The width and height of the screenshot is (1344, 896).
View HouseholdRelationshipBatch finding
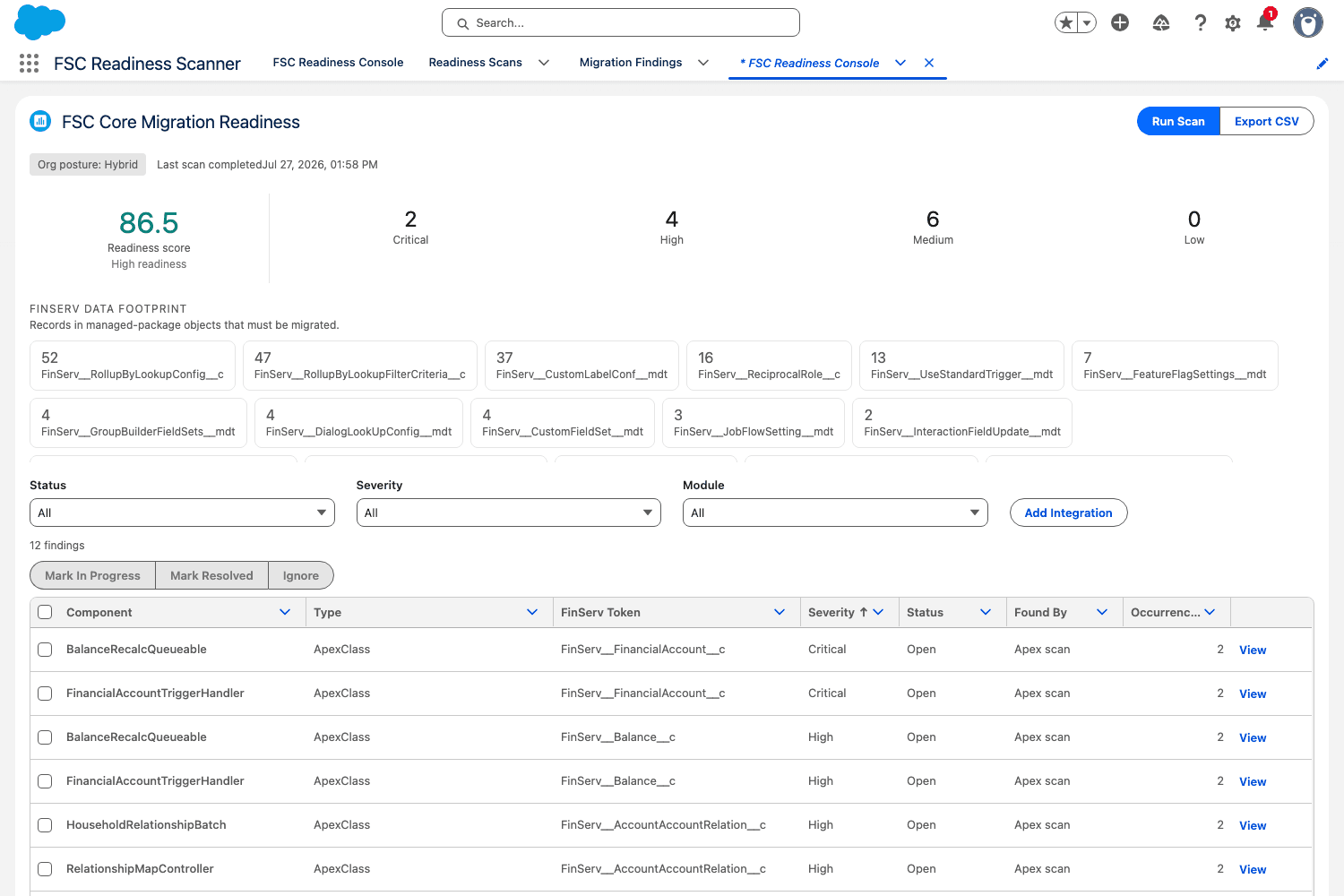pyautogui.click(x=1253, y=825)
